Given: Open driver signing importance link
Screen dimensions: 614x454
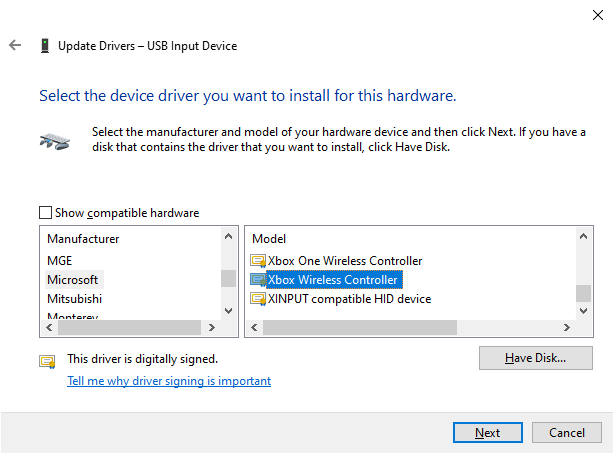Looking at the screenshot, I should tap(169, 381).
